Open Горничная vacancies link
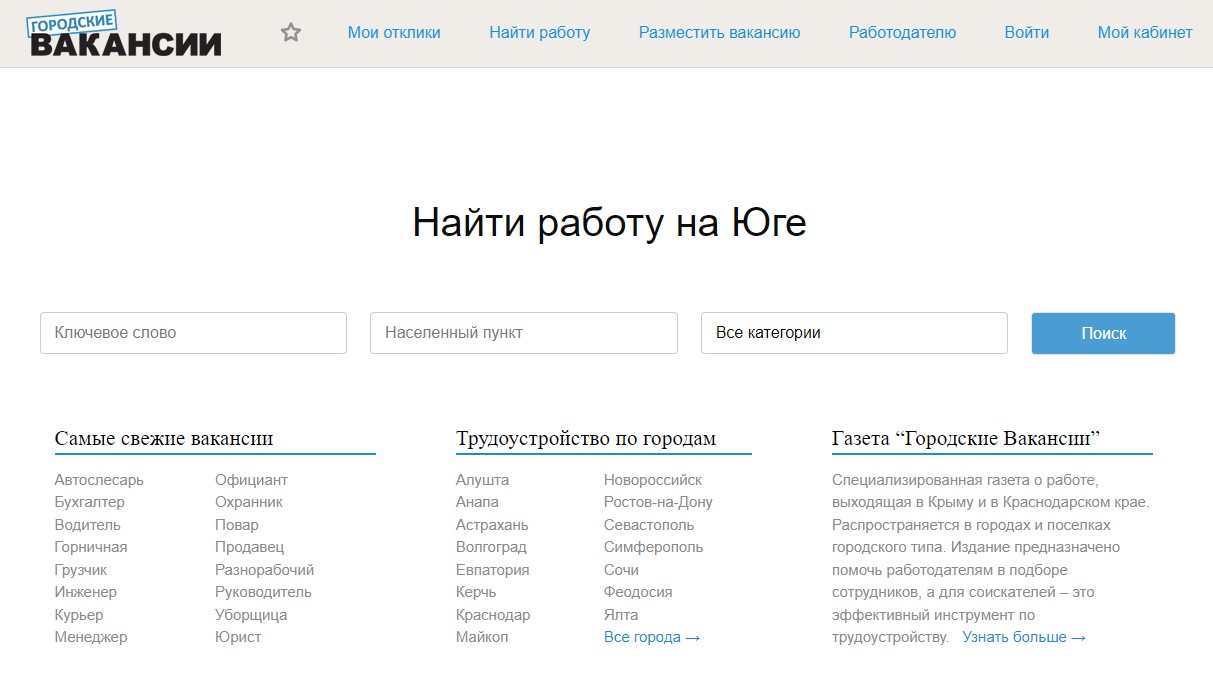The width and height of the screenshot is (1213, 680). (x=91, y=547)
